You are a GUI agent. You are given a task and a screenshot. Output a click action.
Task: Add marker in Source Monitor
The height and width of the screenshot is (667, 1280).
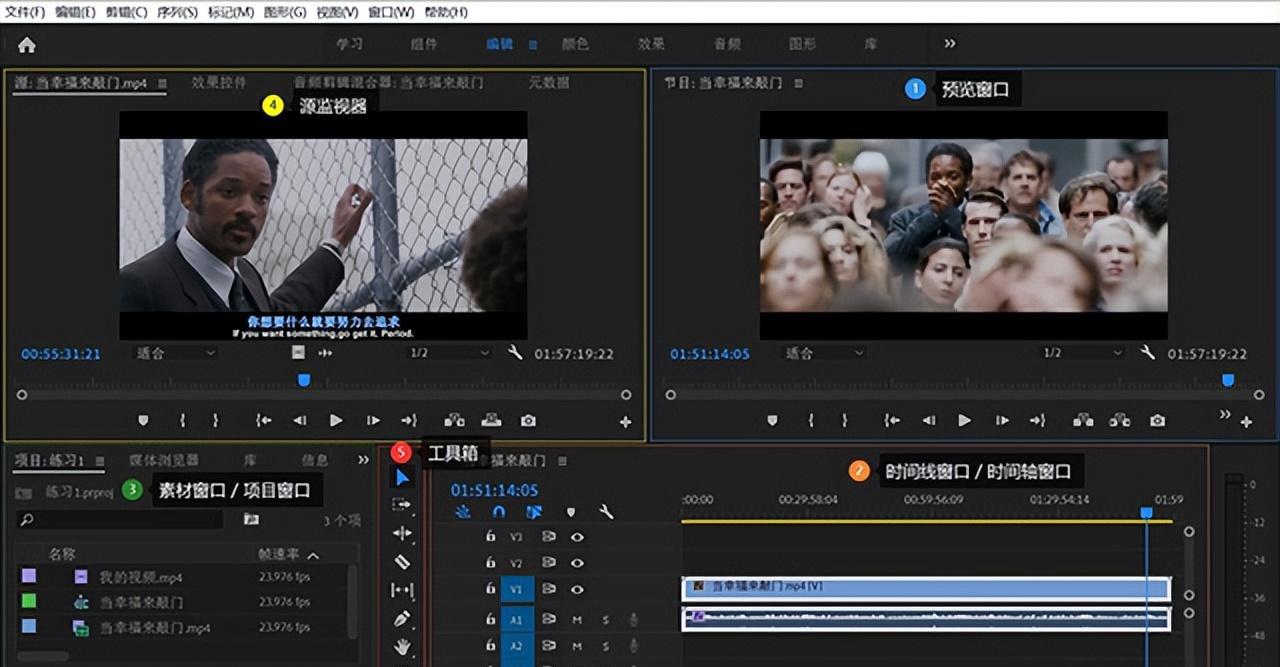coord(143,421)
